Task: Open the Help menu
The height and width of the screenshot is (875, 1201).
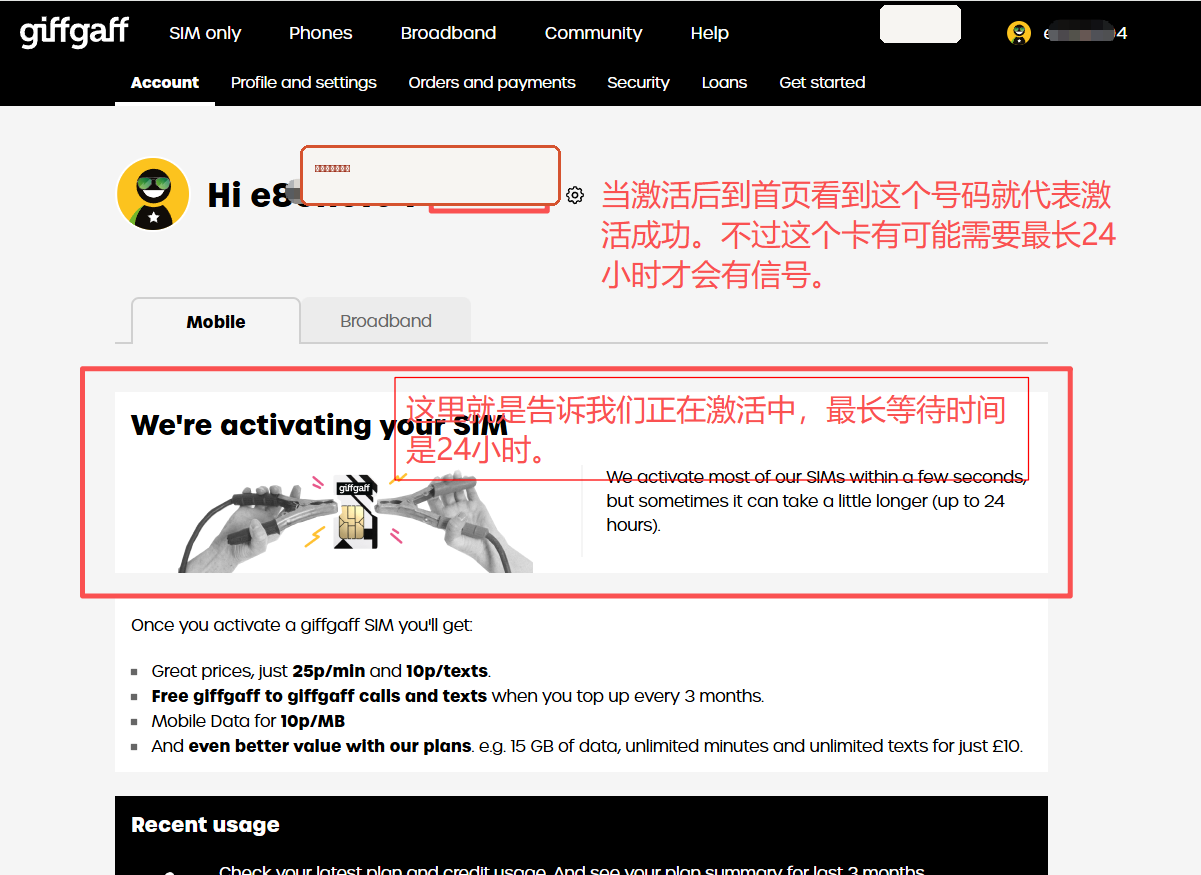Action: (709, 33)
